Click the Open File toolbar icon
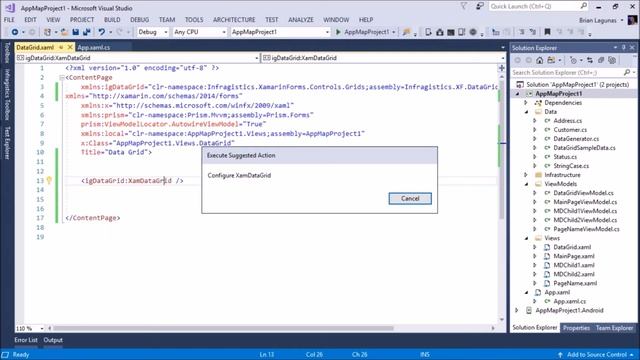Image resolution: width=640 pixels, height=360 pixels. pyautogui.click(x=64, y=32)
